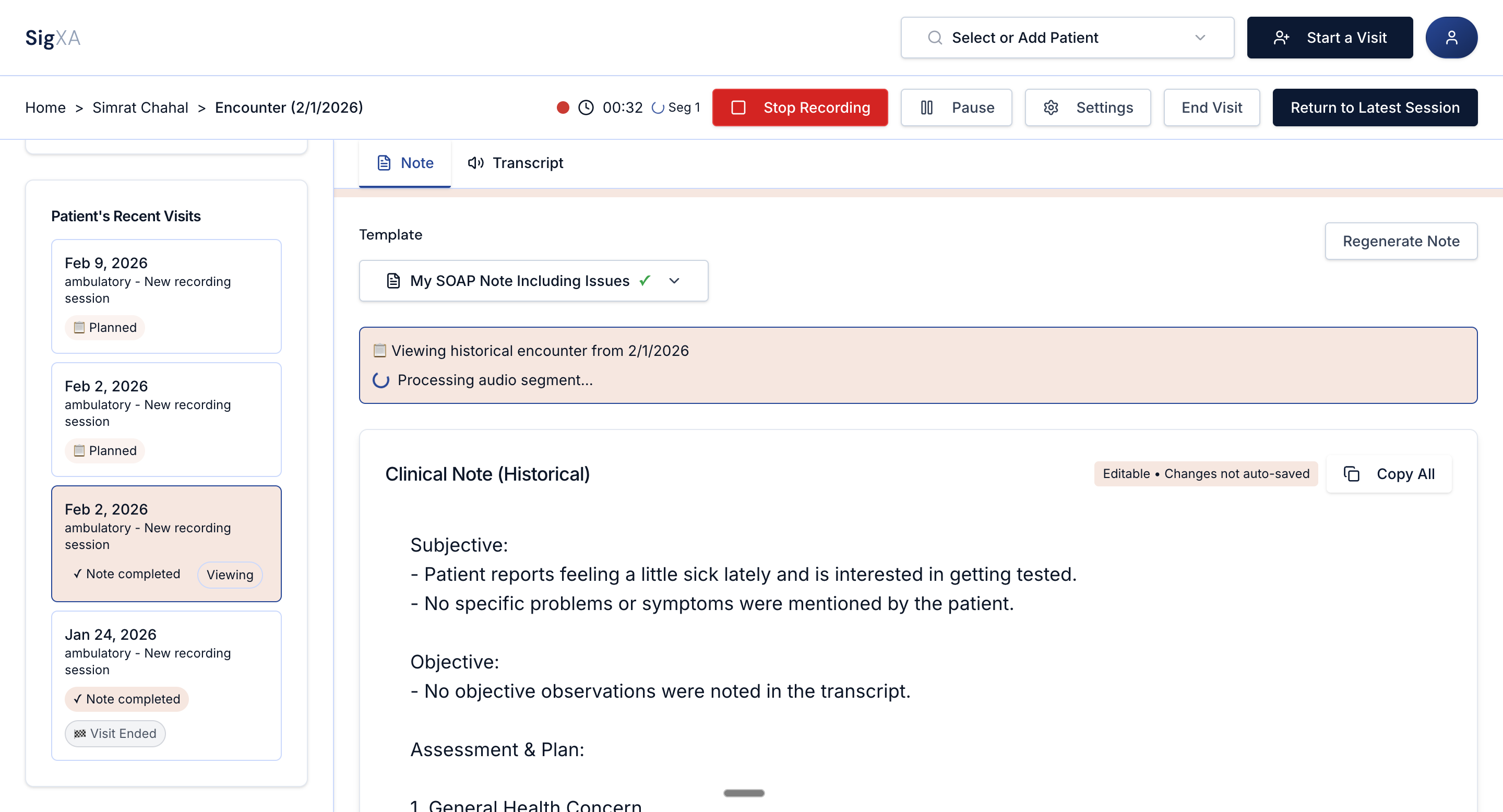Click the clock icon next to timer
1503x812 pixels.
click(x=587, y=108)
